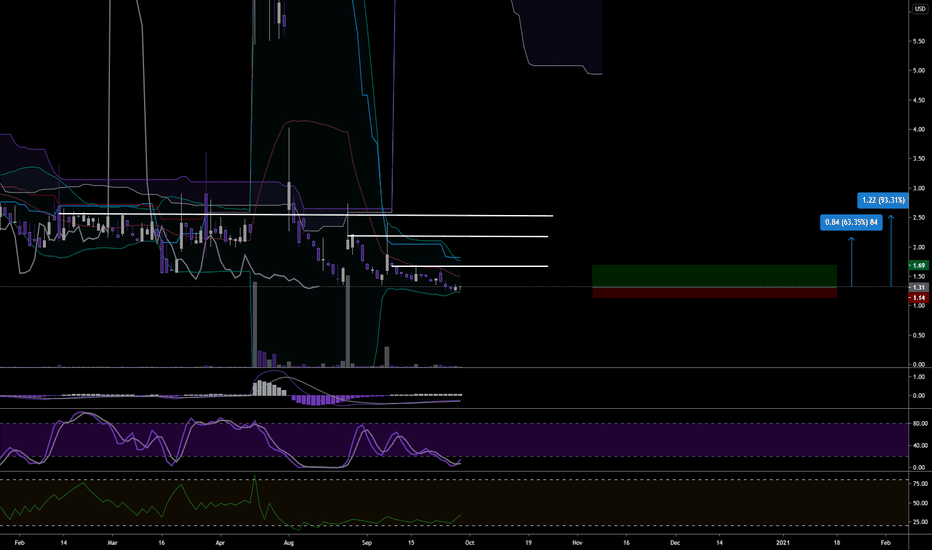The height and width of the screenshot is (550, 932).
Task: Click the 40.00 stochastic axis label
Action: 920,445
